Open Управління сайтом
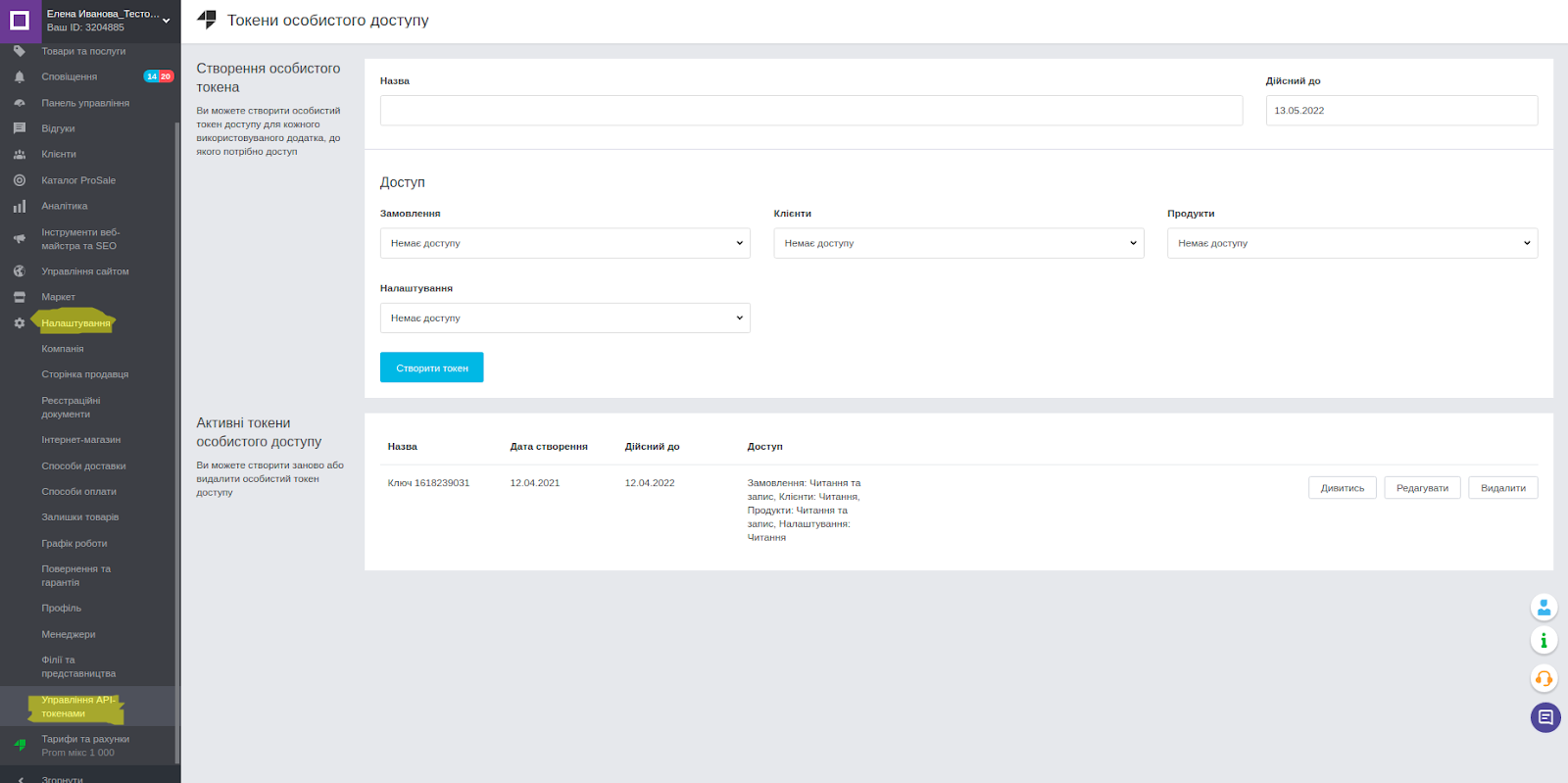 85,271
